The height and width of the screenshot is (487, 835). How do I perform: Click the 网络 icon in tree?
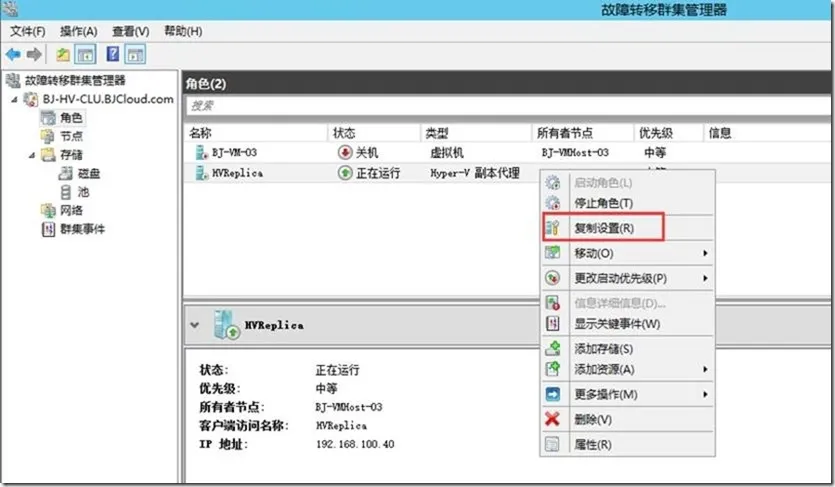pyautogui.click(x=48, y=210)
